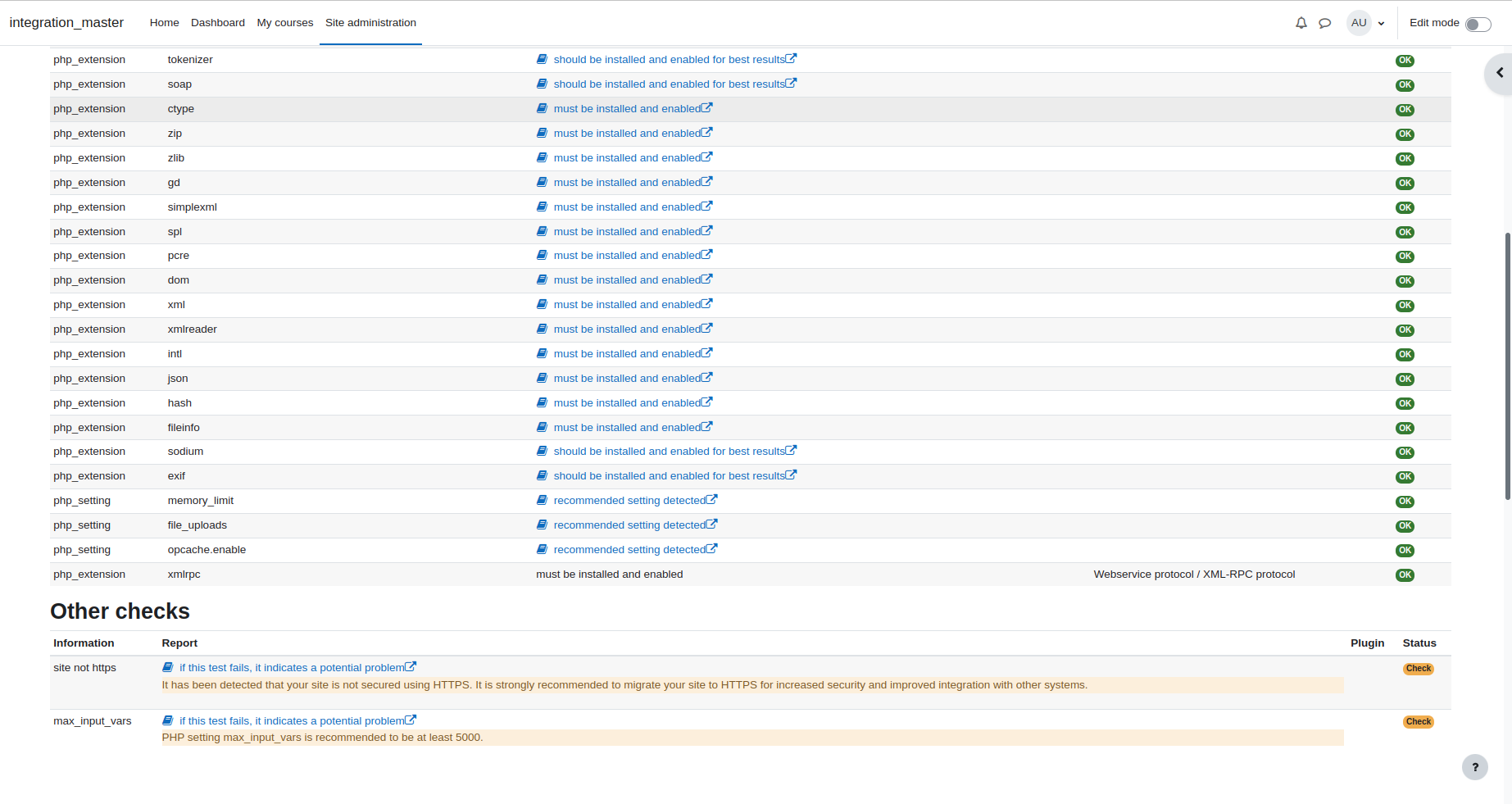
Task: Click the external-link icon in the pcre row
Action: point(707,254)
